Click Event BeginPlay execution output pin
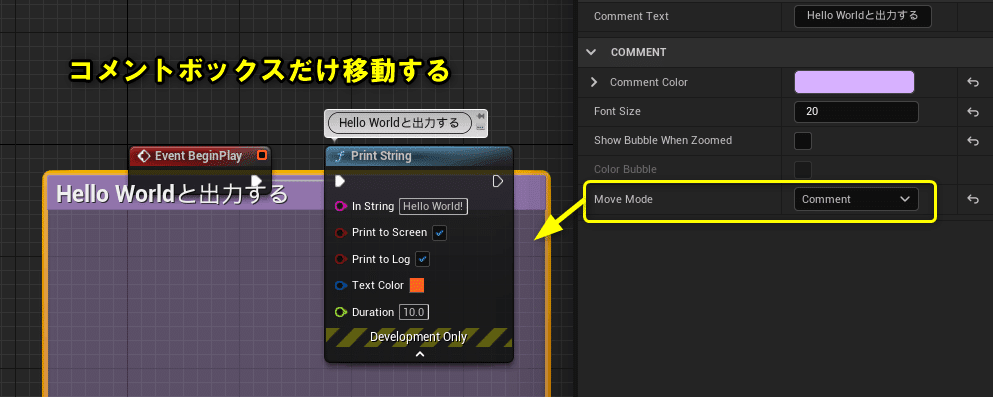Image resolution: width=993 pixels, height=397 pixels. click(x=255, y=181)
